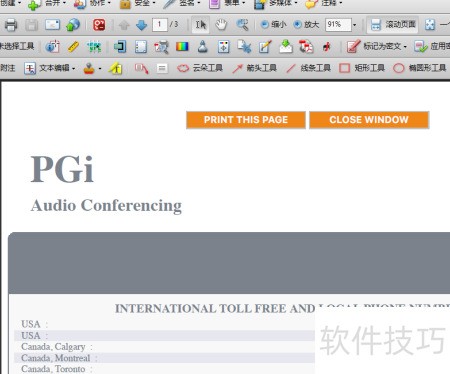Image resolution: width=450 pixels, height=374 pixels.
Task: Select the 椭圆形工具 oval tool
Action: pos(420,68)
